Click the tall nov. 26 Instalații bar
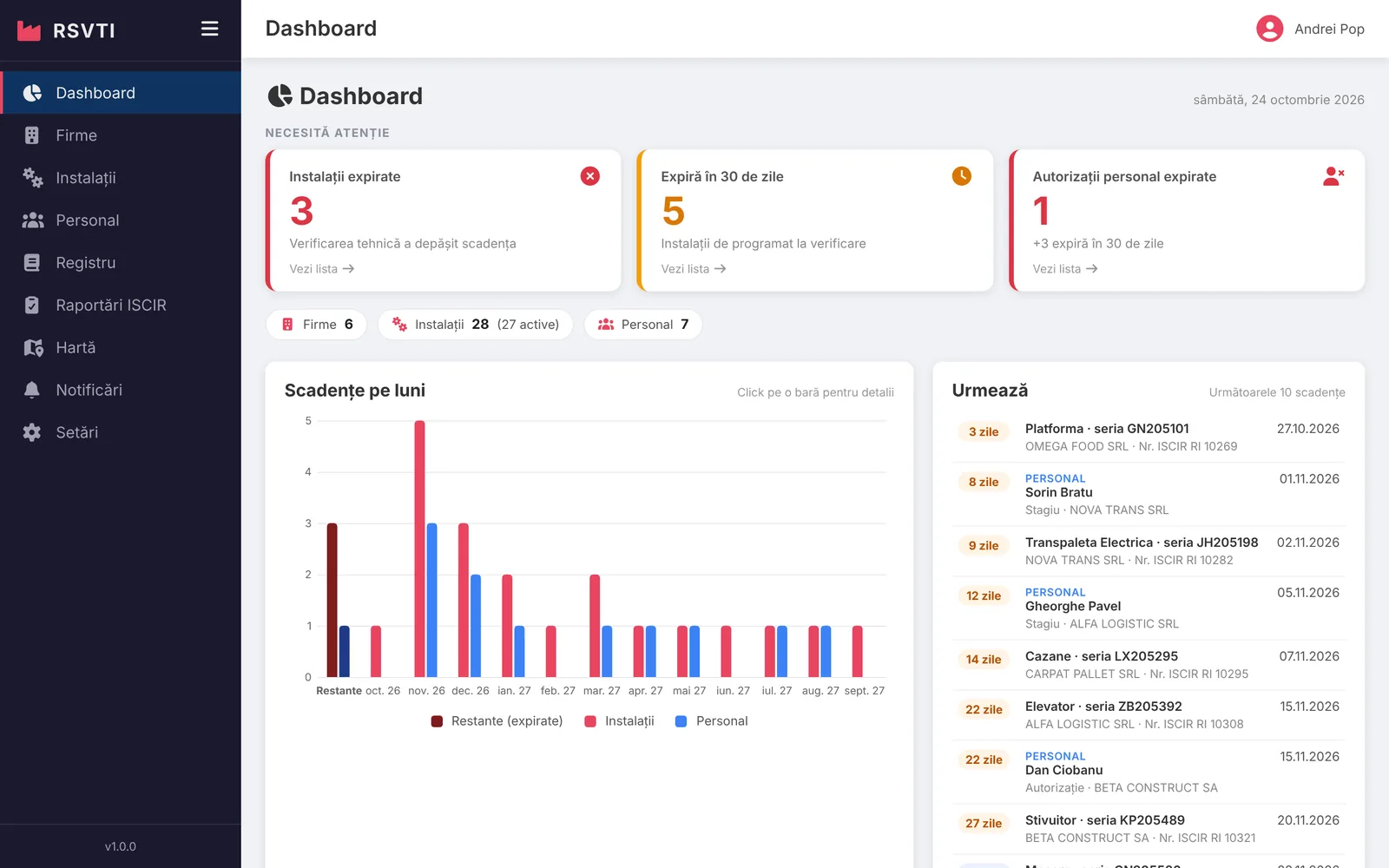The height and width of the screenshot is (868, 1389). pyautogui.click(x=419, y=549)
